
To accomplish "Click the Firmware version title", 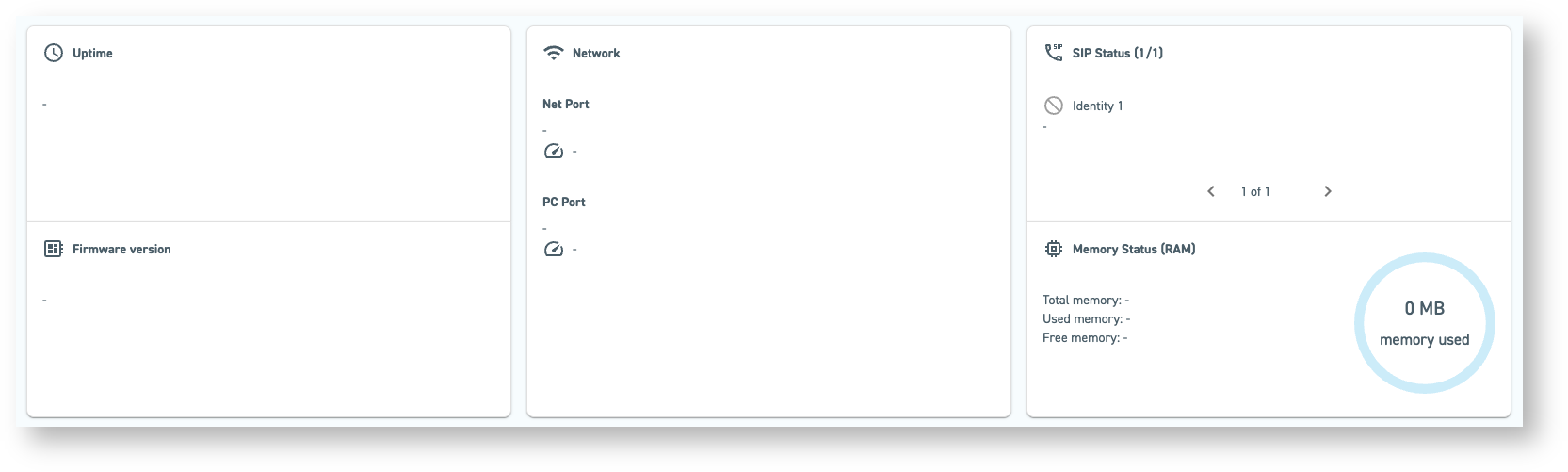I will 121,249.
